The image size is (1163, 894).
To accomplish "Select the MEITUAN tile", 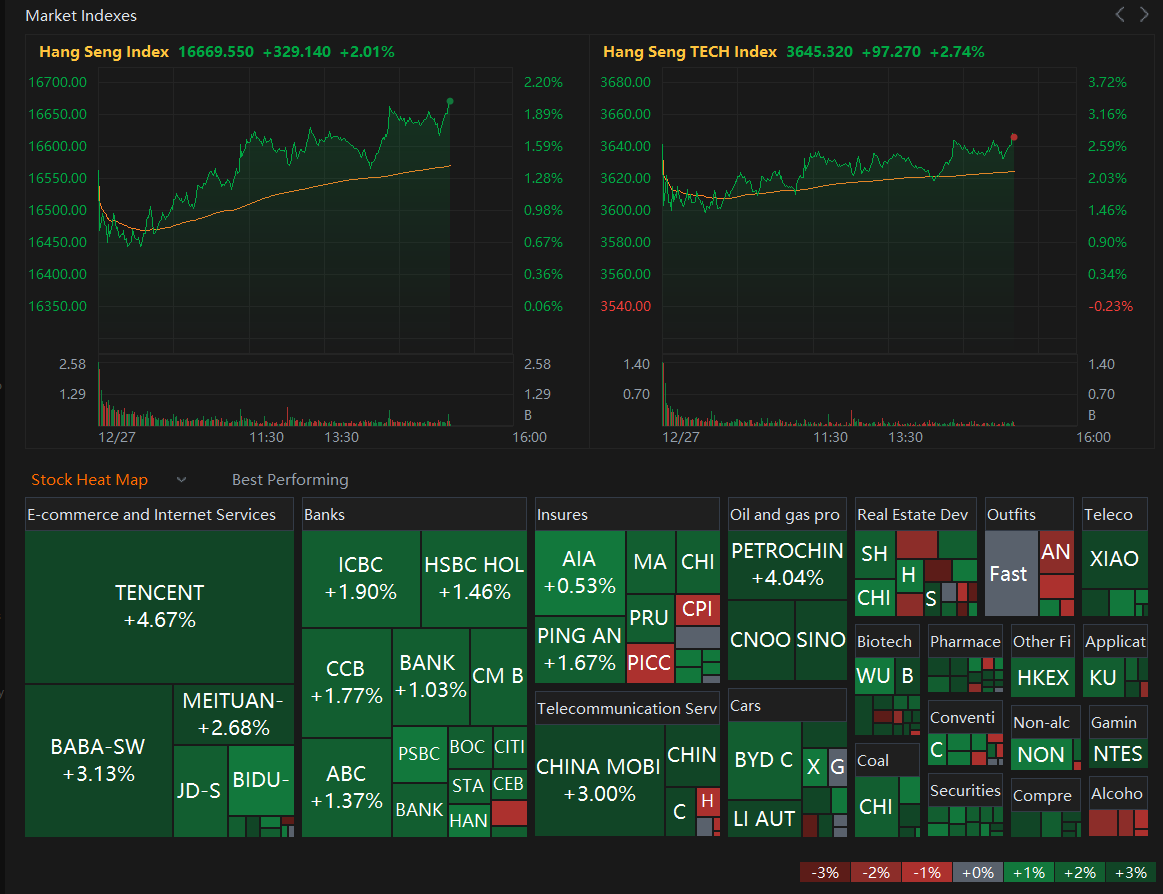I will [x=234, y=713].
